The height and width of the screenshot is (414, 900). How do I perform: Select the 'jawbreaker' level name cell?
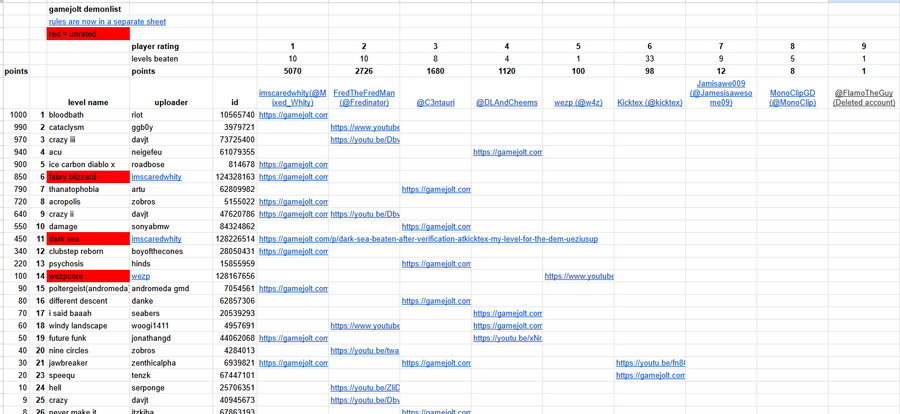(x=88, y=363)
